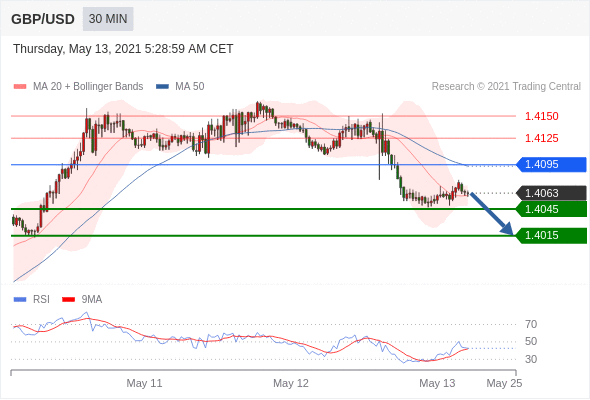Click the RSI 70 level label

531,324
